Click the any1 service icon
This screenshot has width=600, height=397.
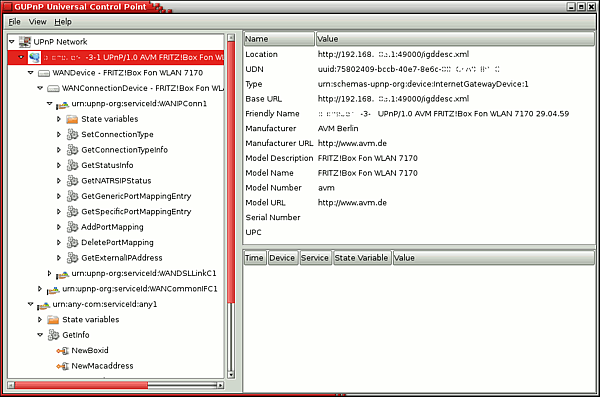pyautogui.click(x=44, y=305)
